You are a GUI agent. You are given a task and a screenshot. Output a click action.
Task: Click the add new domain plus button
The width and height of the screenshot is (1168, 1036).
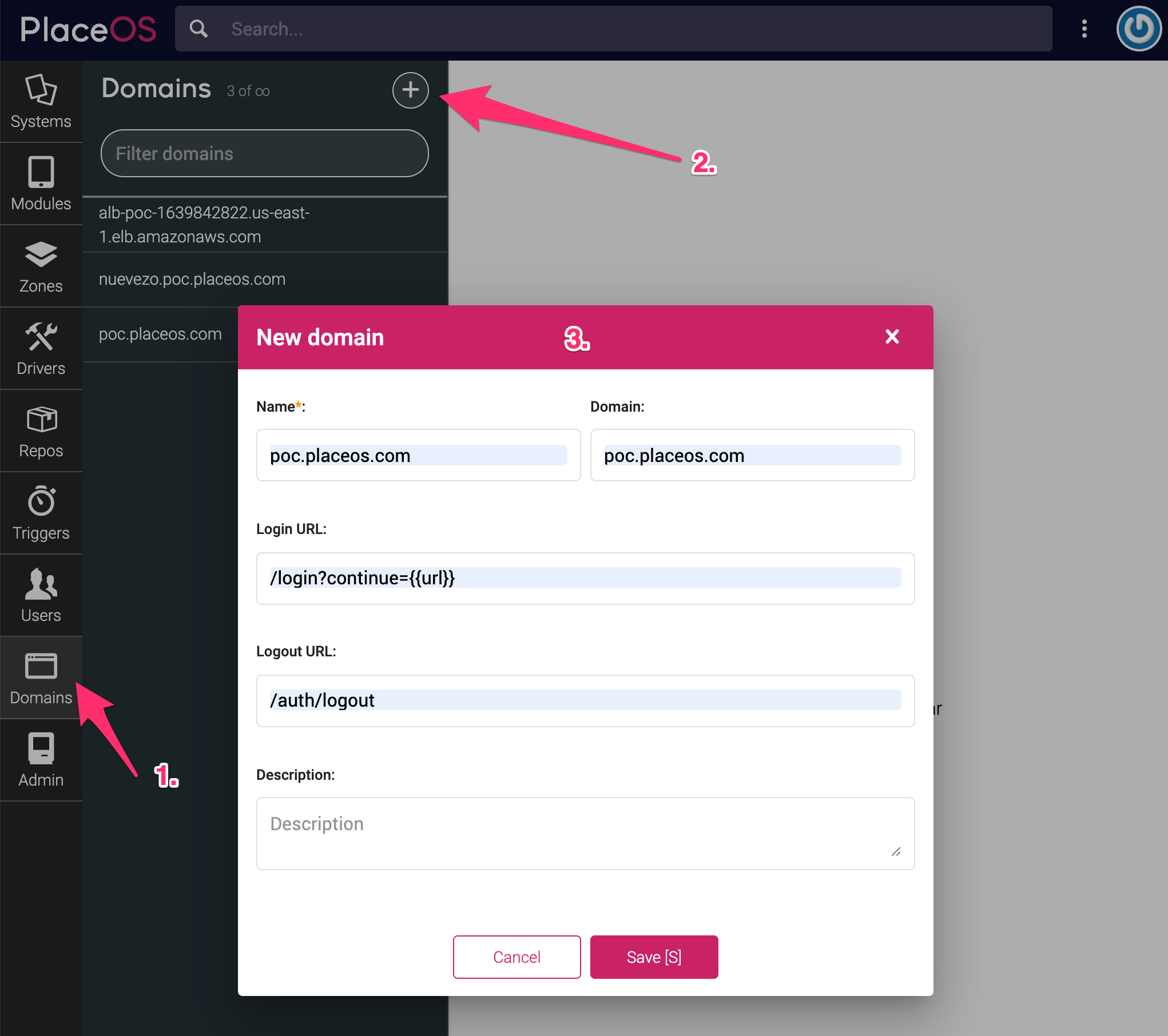tap(411, 91)
